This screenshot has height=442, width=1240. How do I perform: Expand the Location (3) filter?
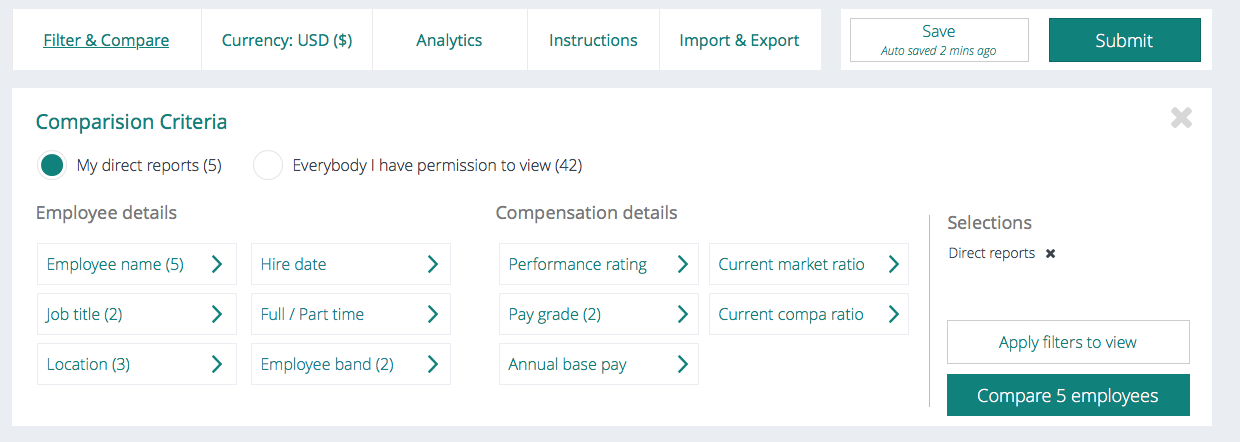point(136,364)
